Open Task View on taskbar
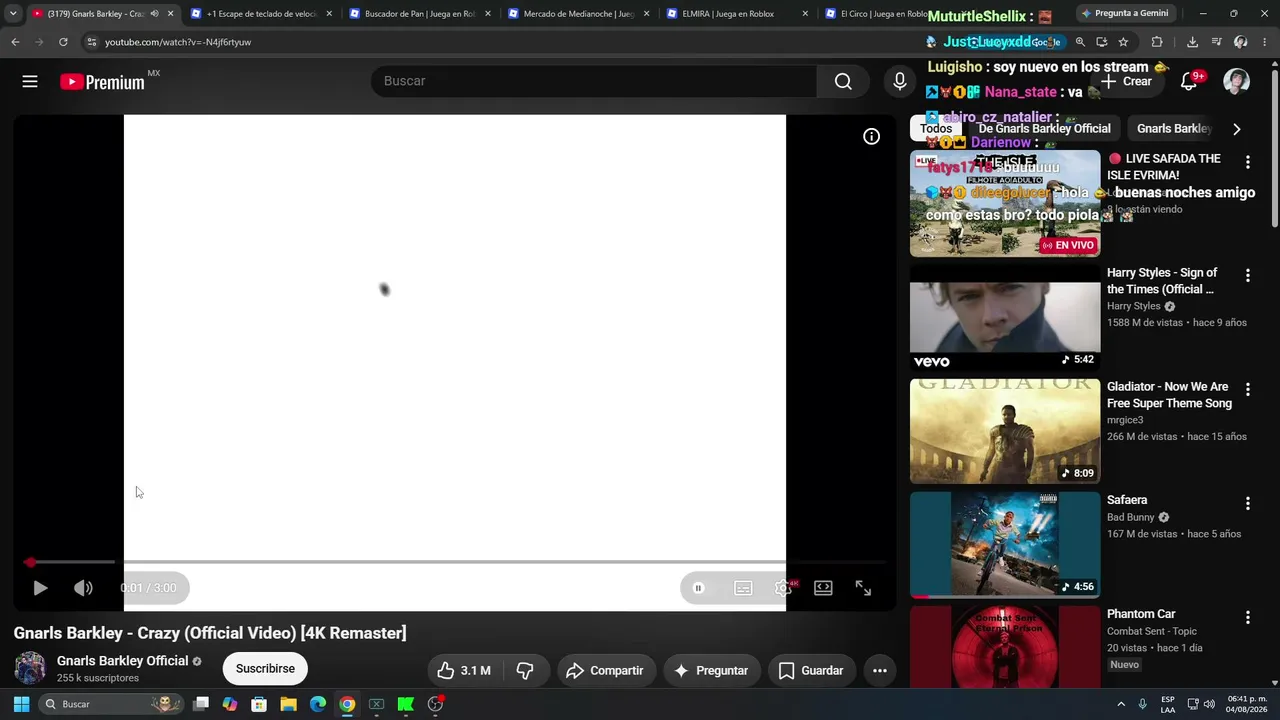 201,704
